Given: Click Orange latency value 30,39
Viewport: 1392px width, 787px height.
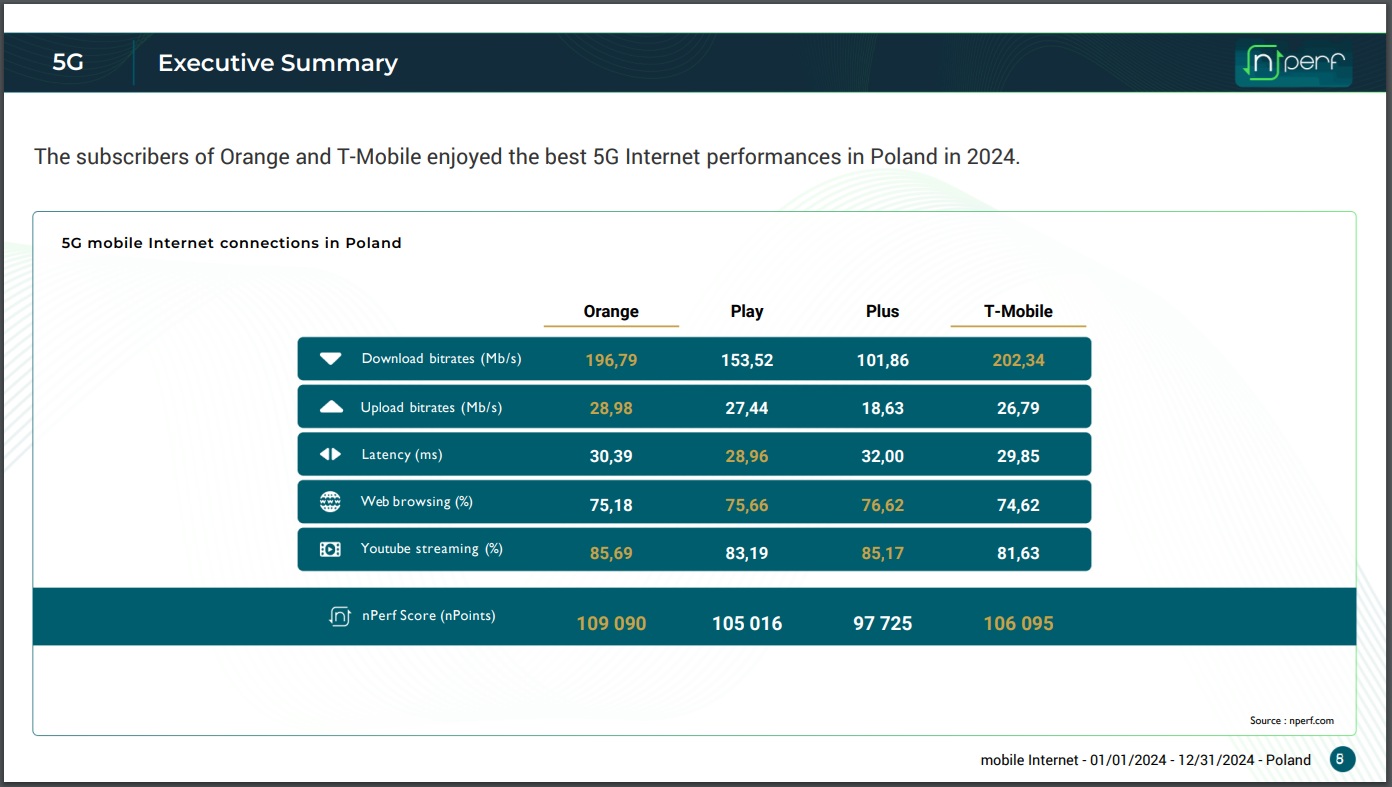Looking at the screenshot, I should pos(611,456).
